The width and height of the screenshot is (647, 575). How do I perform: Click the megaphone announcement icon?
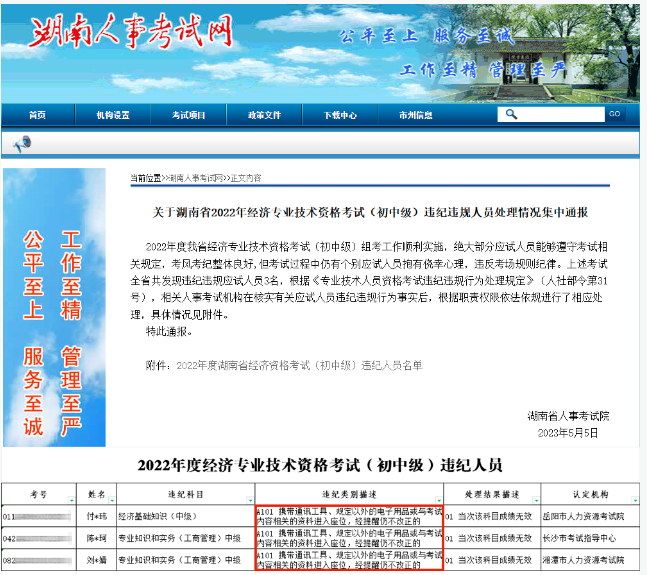(x=21, y=146)
